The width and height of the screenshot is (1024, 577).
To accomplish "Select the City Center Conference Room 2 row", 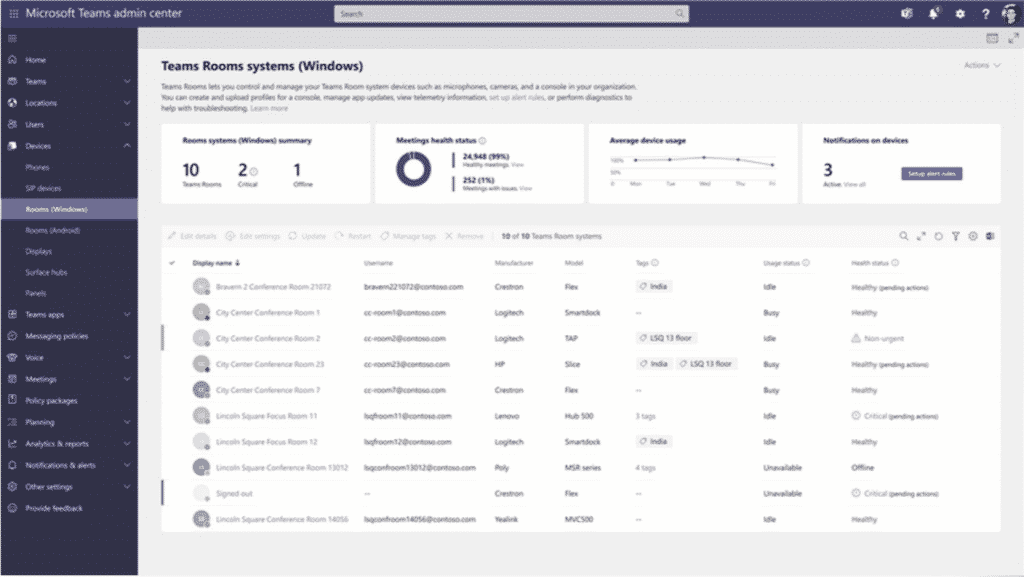I will coord(268,339).
